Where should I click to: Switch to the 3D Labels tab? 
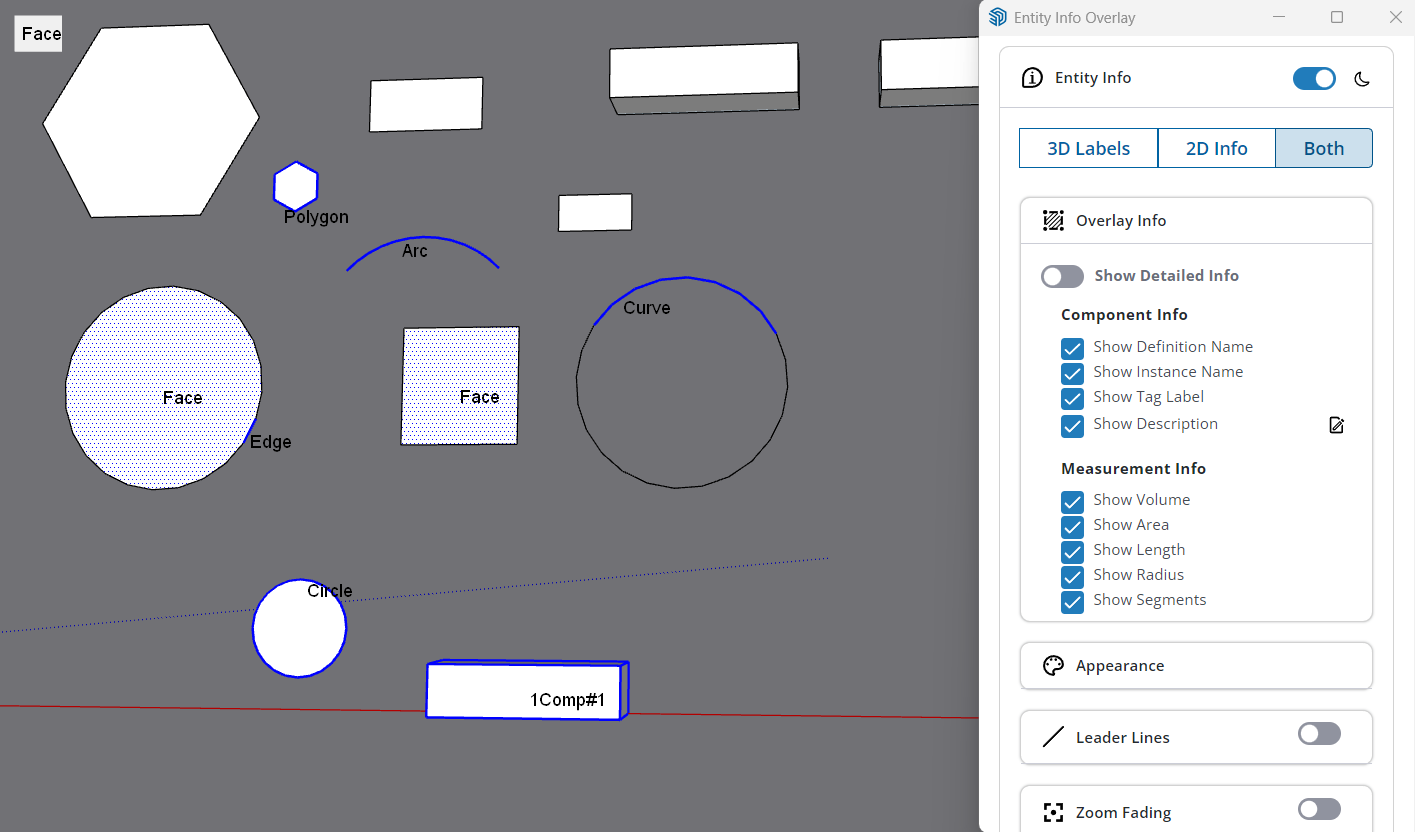[x=1088, y=147]
